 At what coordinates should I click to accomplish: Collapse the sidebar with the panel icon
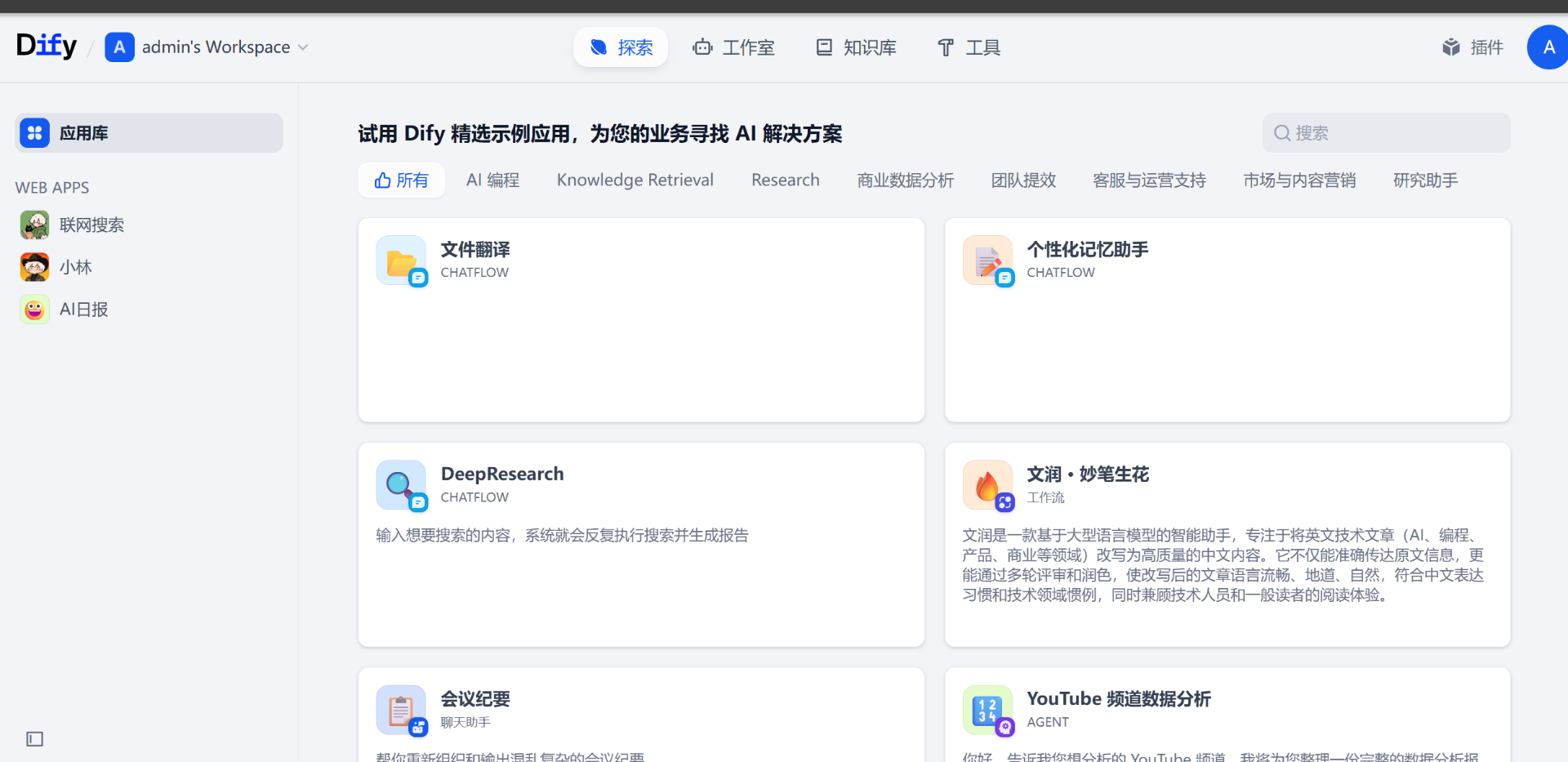[34, 739]
